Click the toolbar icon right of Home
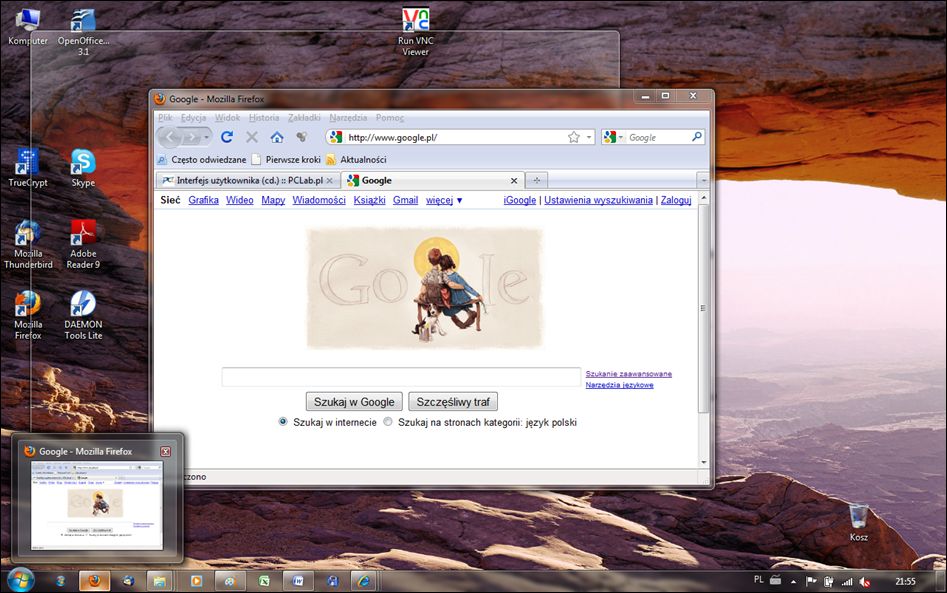This screenshot has height=593, width=947. 301,137
